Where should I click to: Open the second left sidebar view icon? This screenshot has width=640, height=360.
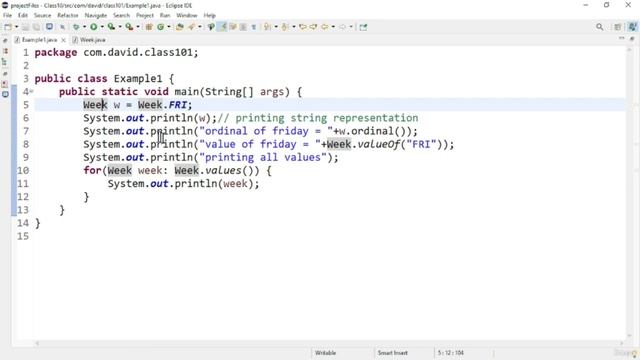point(5,51)
